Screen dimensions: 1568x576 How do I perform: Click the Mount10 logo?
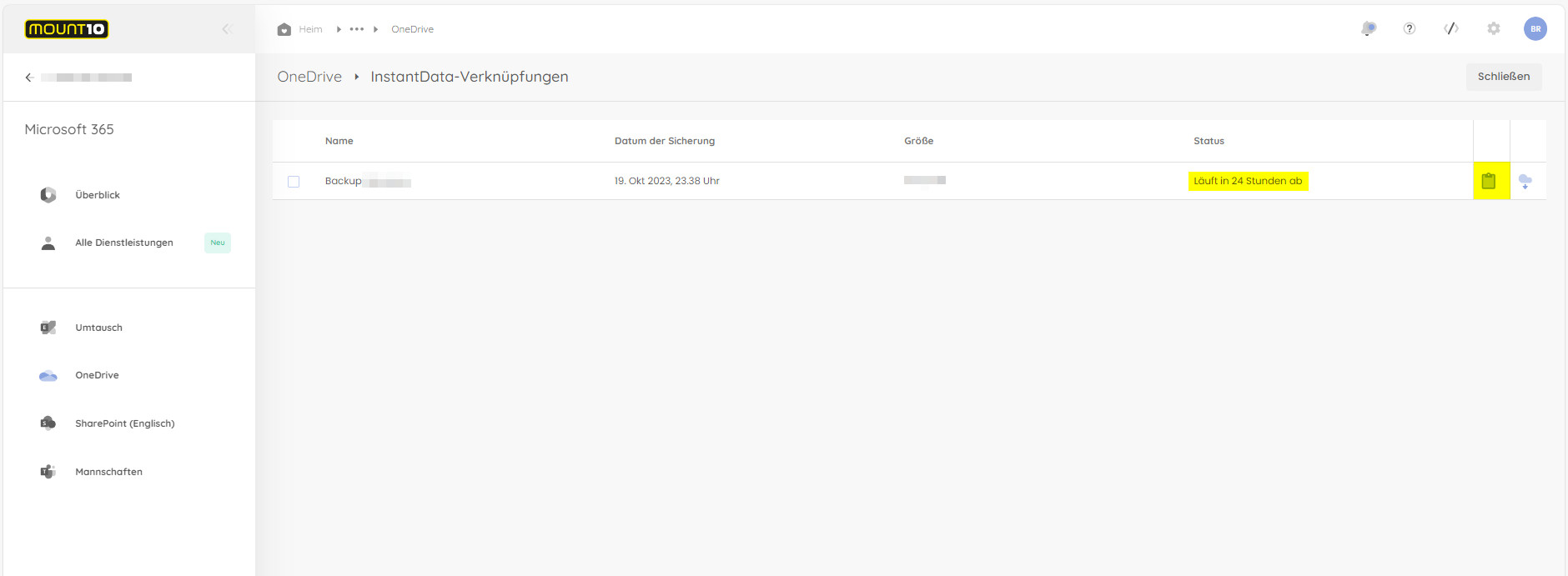(67, 29)
